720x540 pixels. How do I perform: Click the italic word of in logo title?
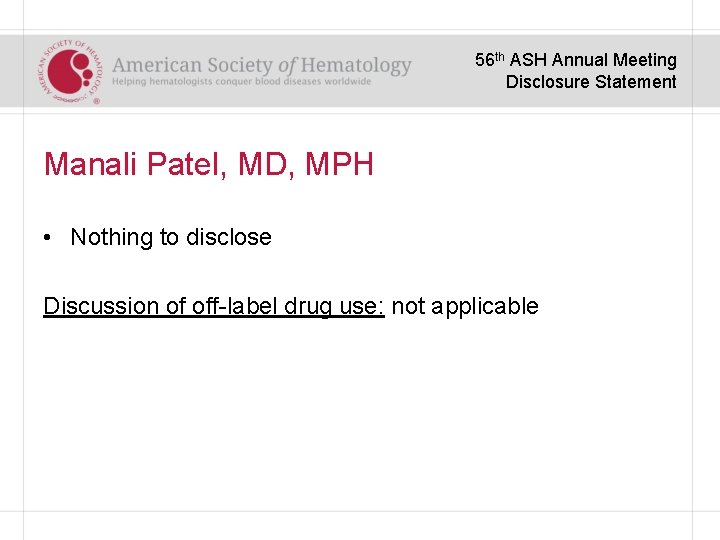[287, 66]
